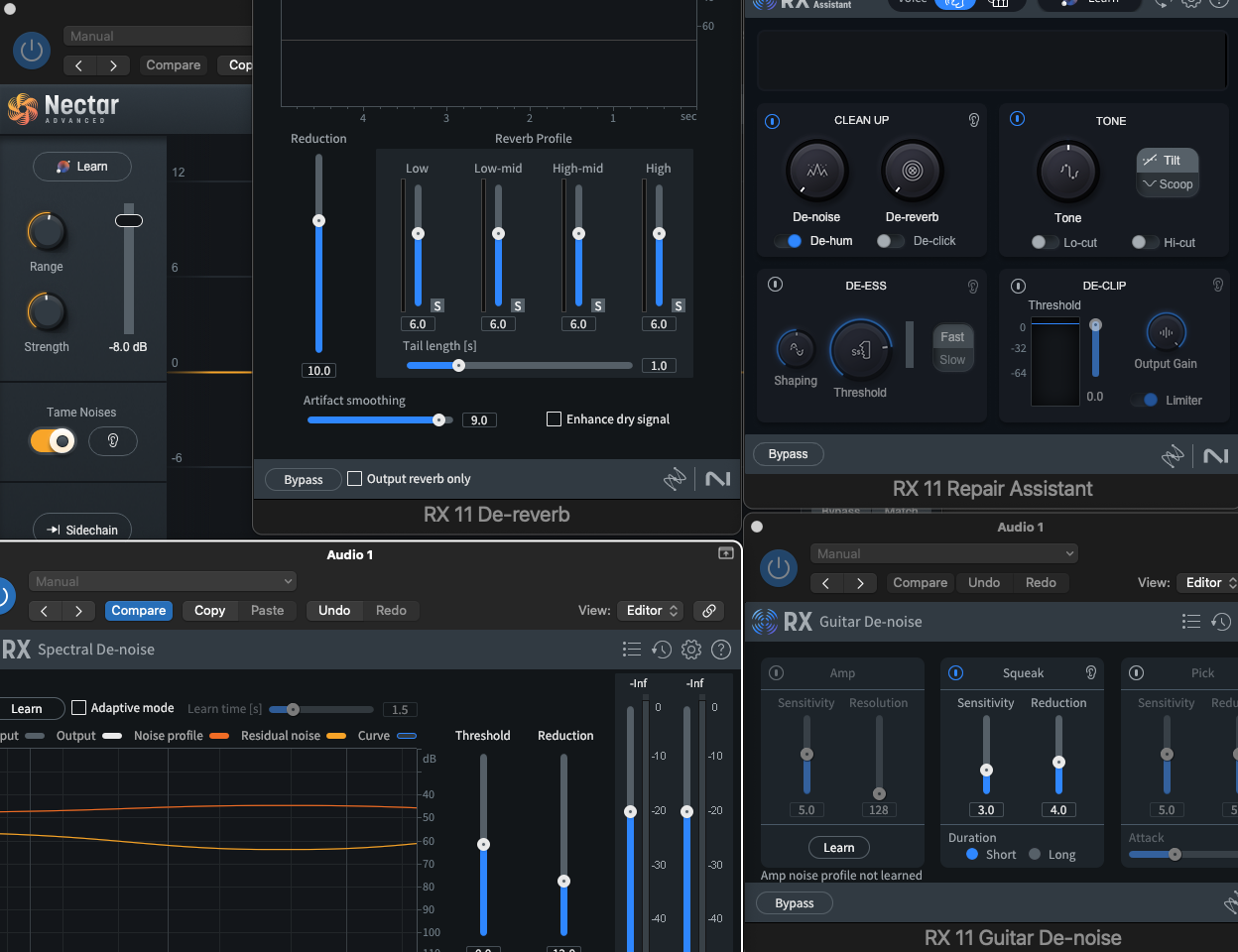This screenshot has width=1238, height=952.
Task: Click the De-ess Threshold knob
Action: 860,350
